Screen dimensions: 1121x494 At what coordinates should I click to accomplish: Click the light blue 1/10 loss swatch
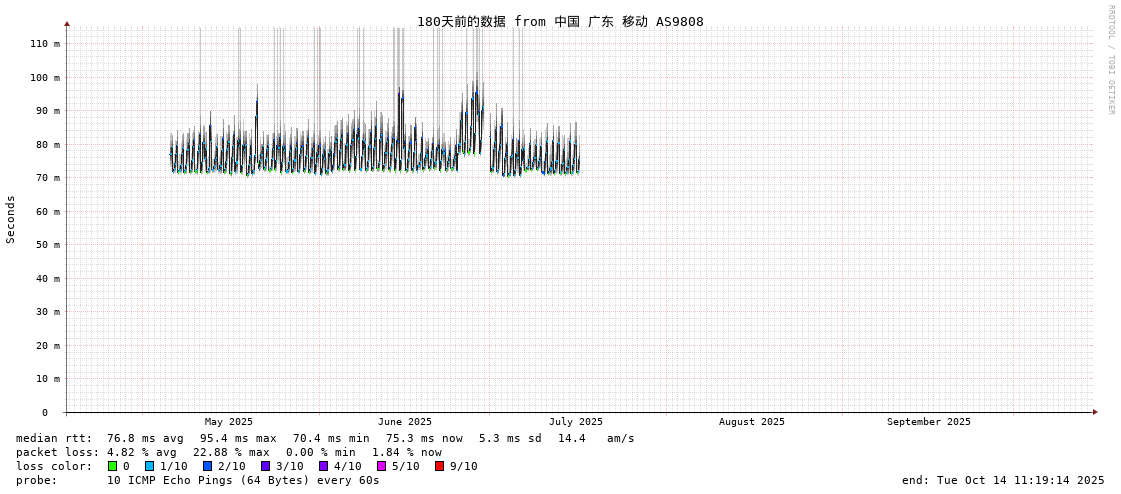150,466
